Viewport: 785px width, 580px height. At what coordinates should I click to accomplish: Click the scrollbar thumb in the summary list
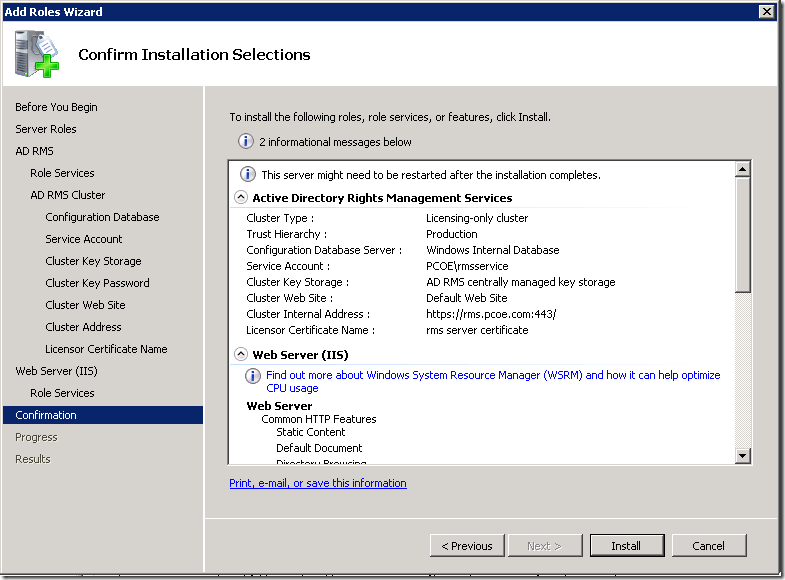click(x=742, y=234)
